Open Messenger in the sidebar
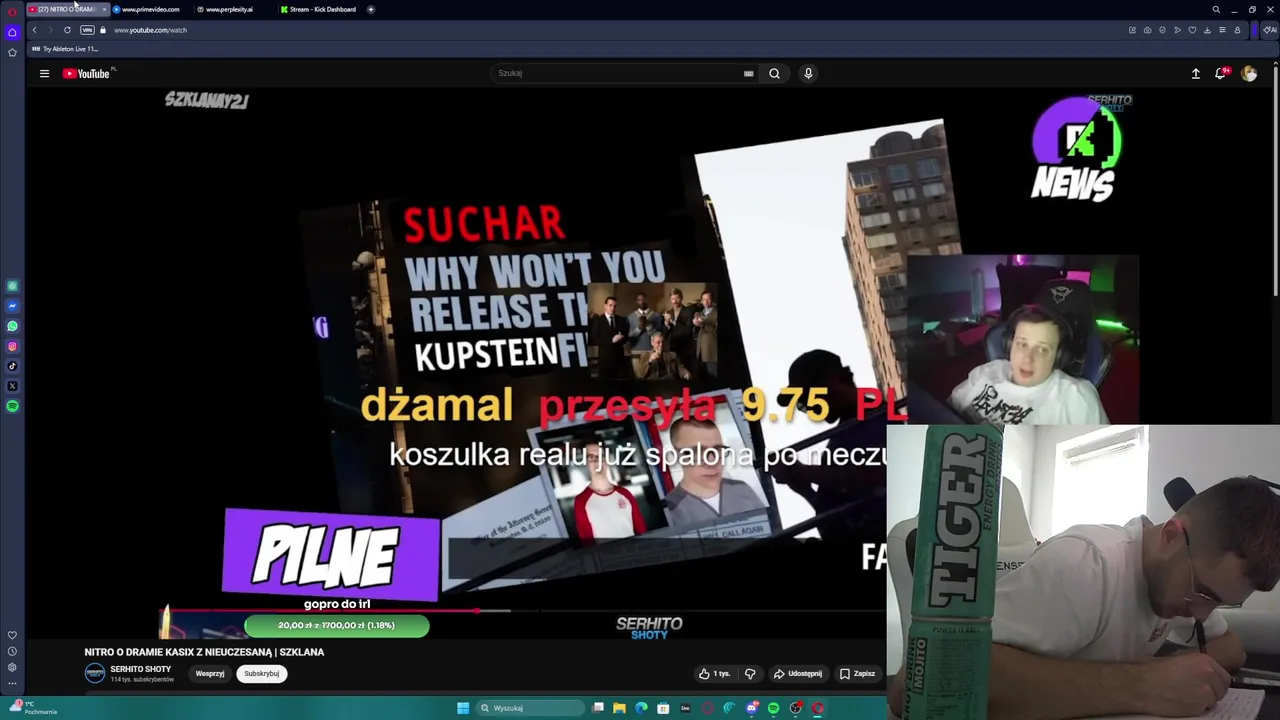This screenshot has height=720, width=1280. click(12, 306)
